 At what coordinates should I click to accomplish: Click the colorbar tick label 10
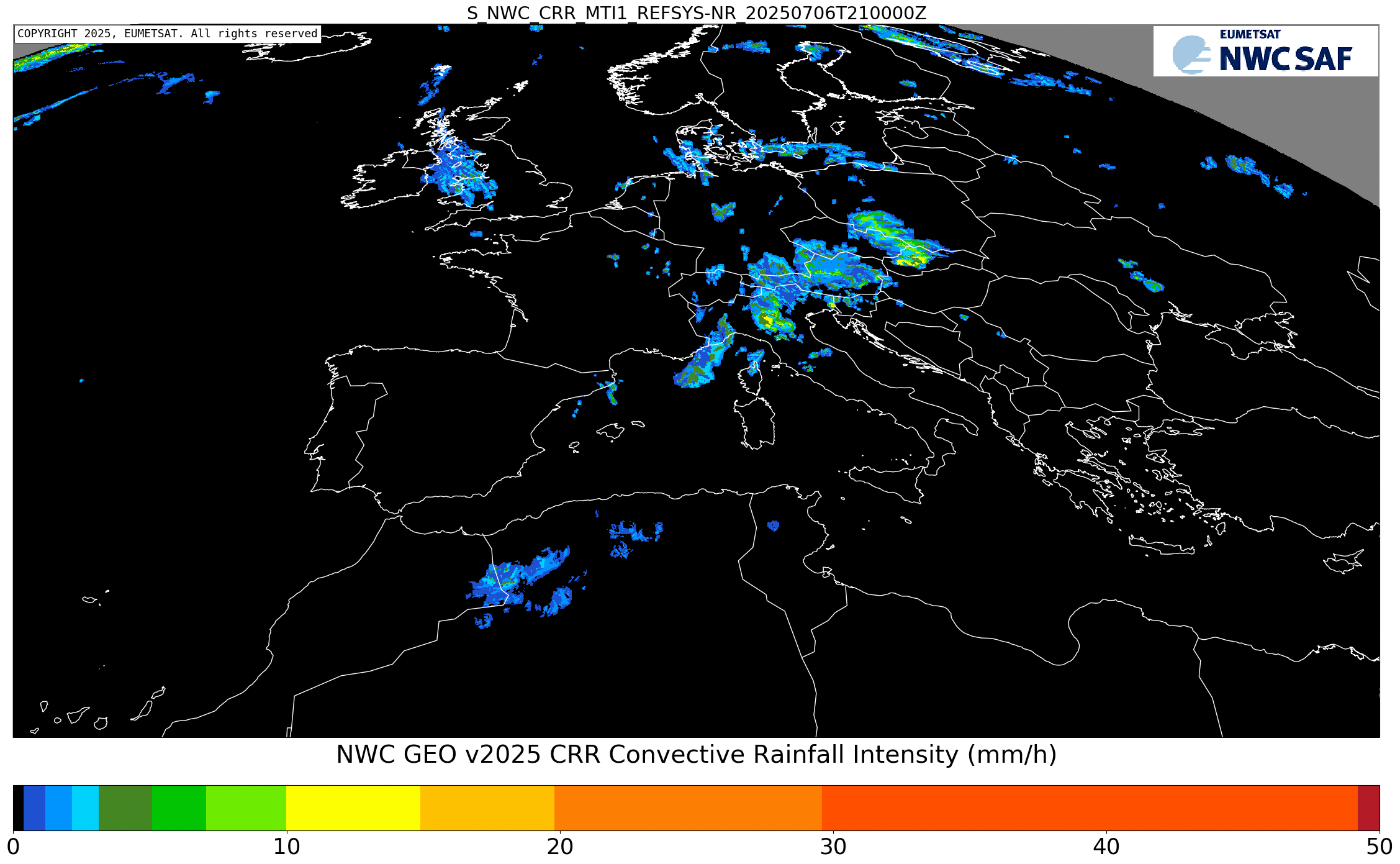point(286,847)
